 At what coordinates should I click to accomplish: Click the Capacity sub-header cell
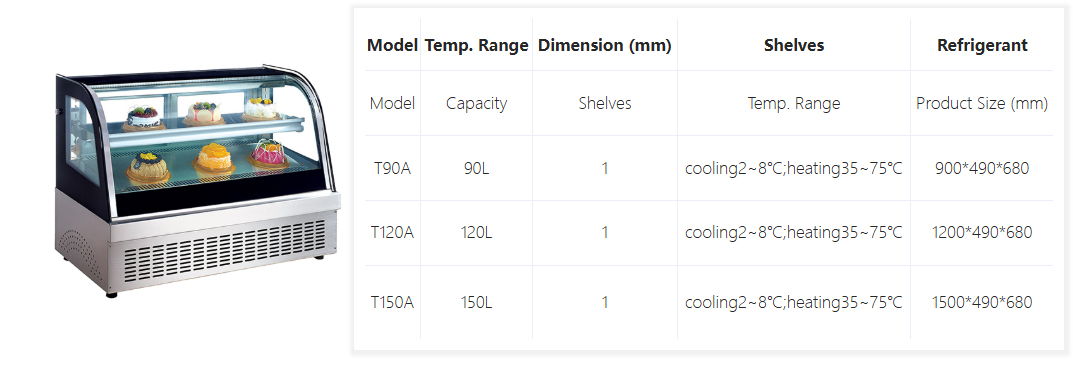[476, 104]
